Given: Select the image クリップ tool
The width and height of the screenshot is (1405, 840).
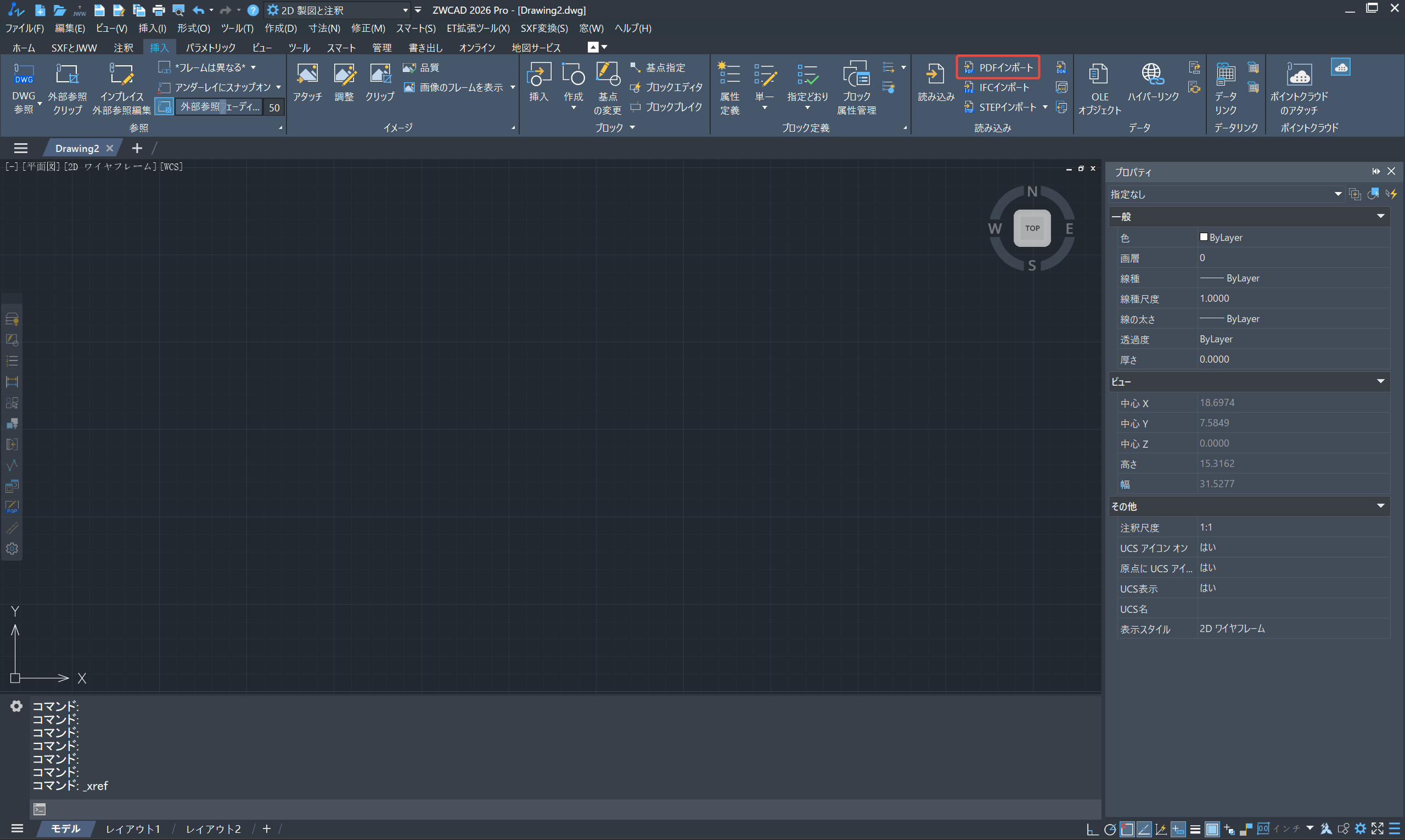Looking at the screenshot, I should tap(380, 82).
